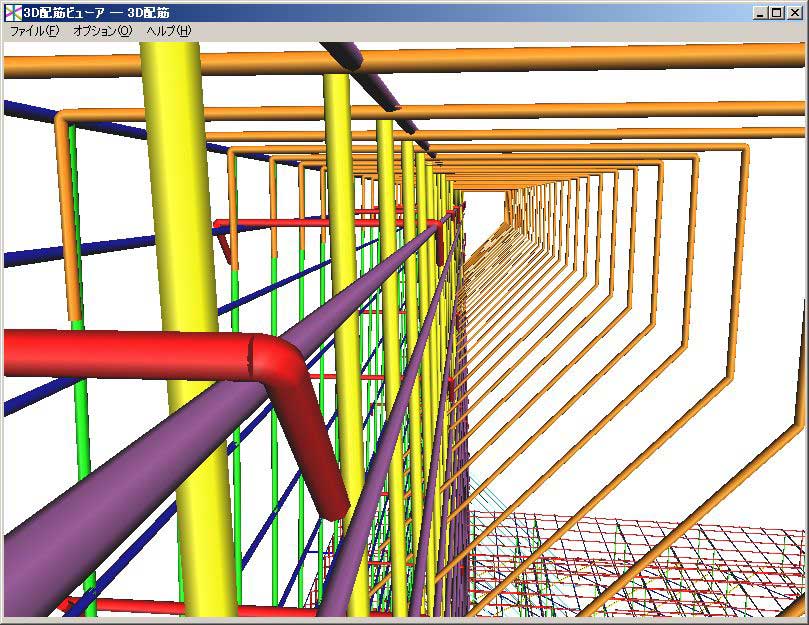Image resolution: width=809 pixels, height=625 pixels.
Task: Open the ヘルプ(H) menu
Action: 169,31
